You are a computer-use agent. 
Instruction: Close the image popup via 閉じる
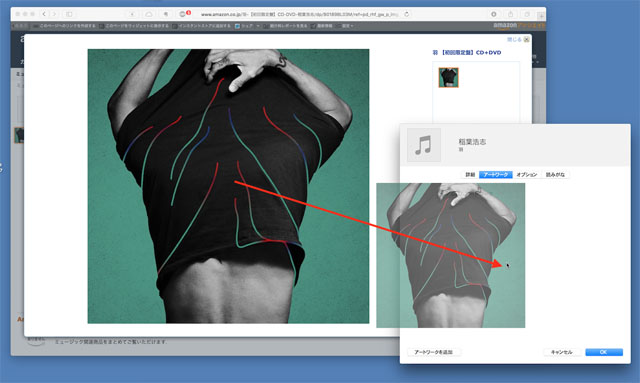518,40
